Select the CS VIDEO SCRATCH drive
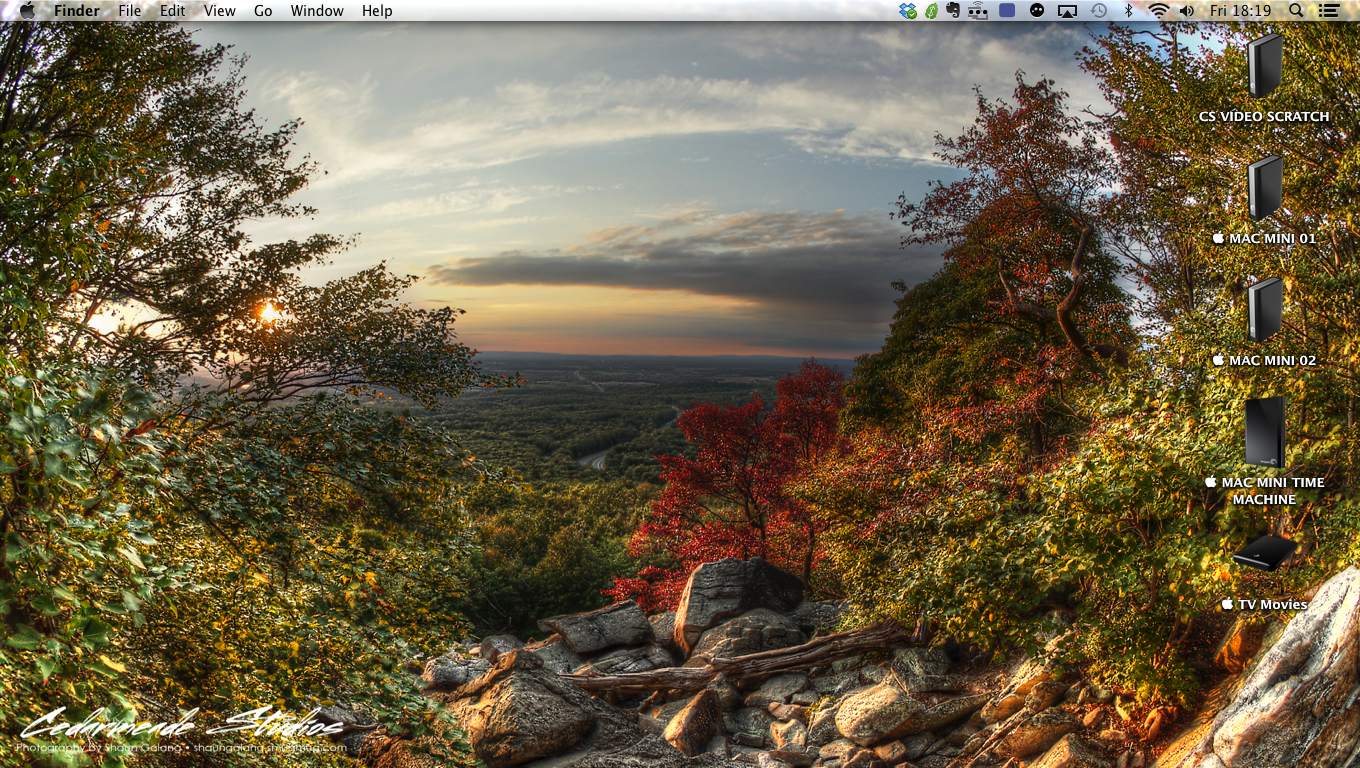Viewport: 1360px width, 768px height. point(1264,67)
